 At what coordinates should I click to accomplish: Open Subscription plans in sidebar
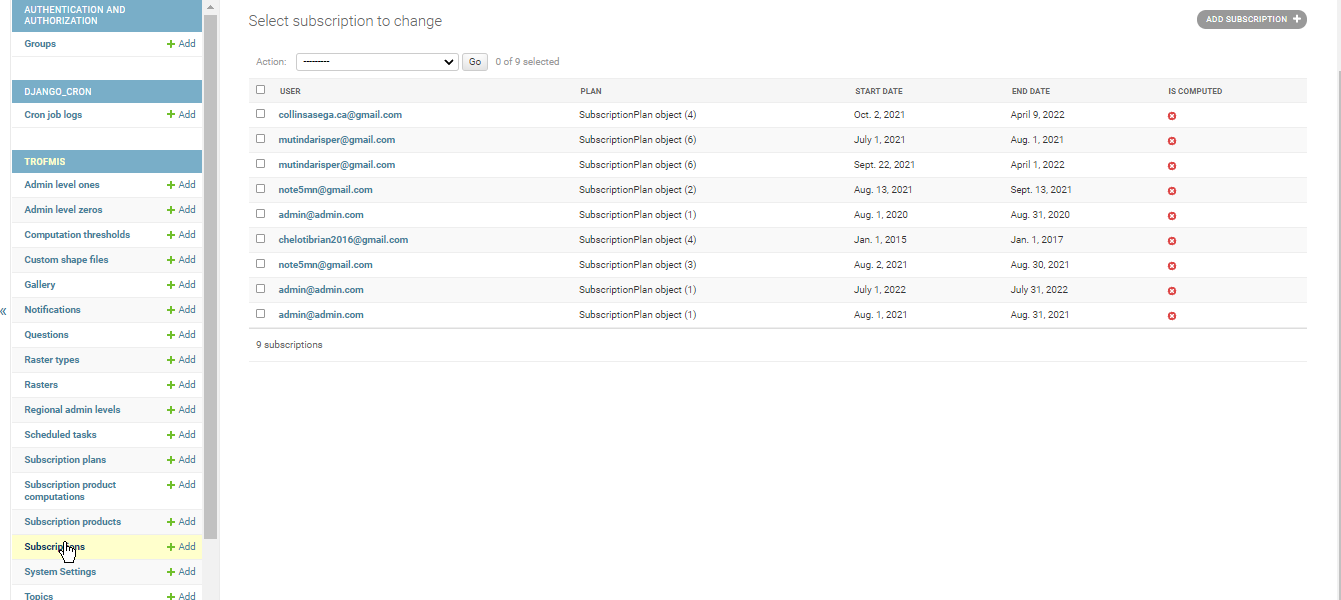(x=65, y=460)
